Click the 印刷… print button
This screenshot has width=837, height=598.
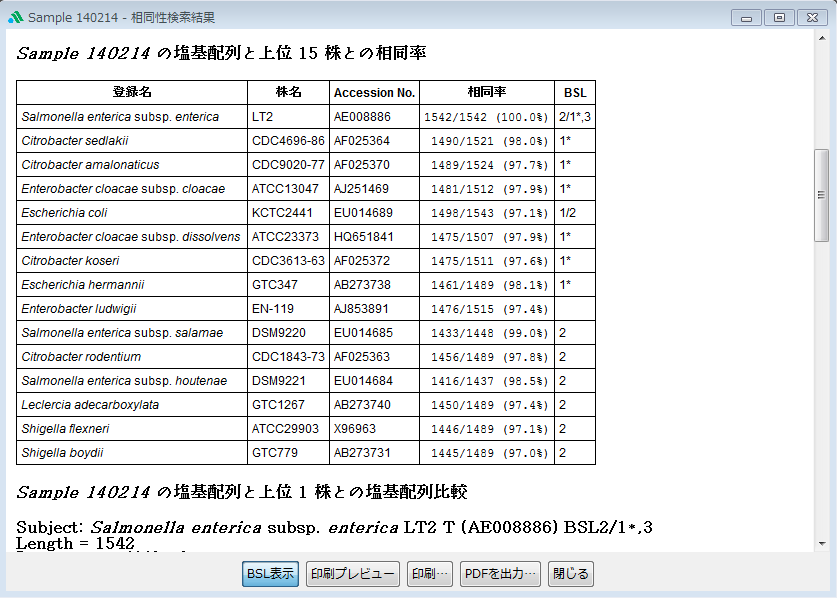[429, 574]
